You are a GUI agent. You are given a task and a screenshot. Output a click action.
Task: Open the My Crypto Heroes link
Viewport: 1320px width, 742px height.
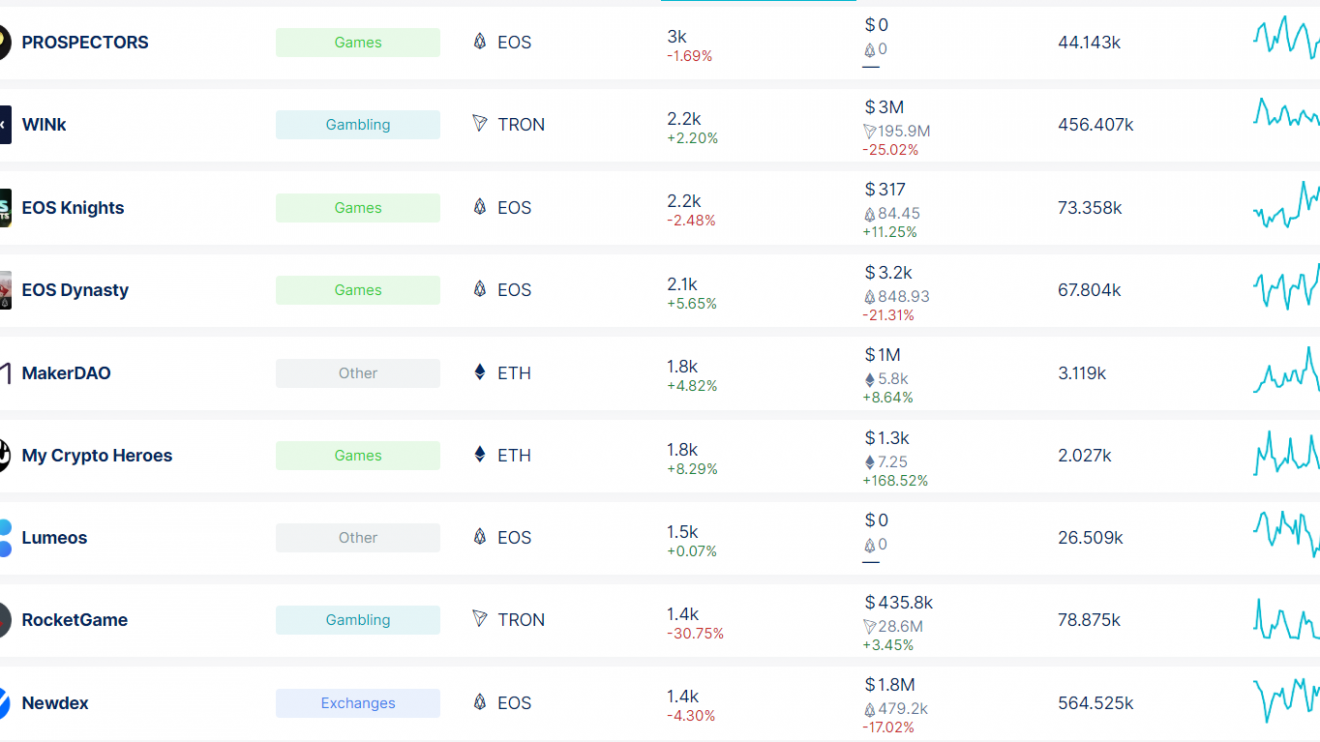point(97,455)
